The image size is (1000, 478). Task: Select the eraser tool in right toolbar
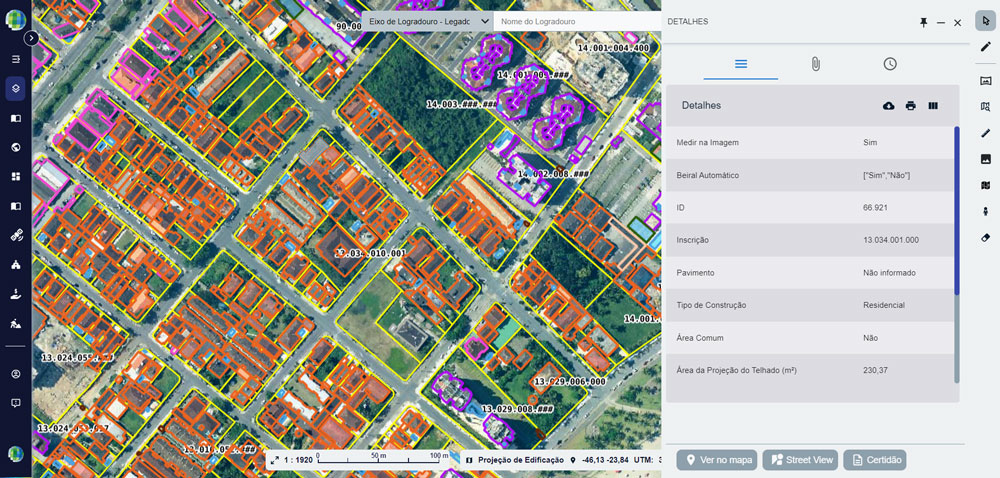(x=985, y=237)
